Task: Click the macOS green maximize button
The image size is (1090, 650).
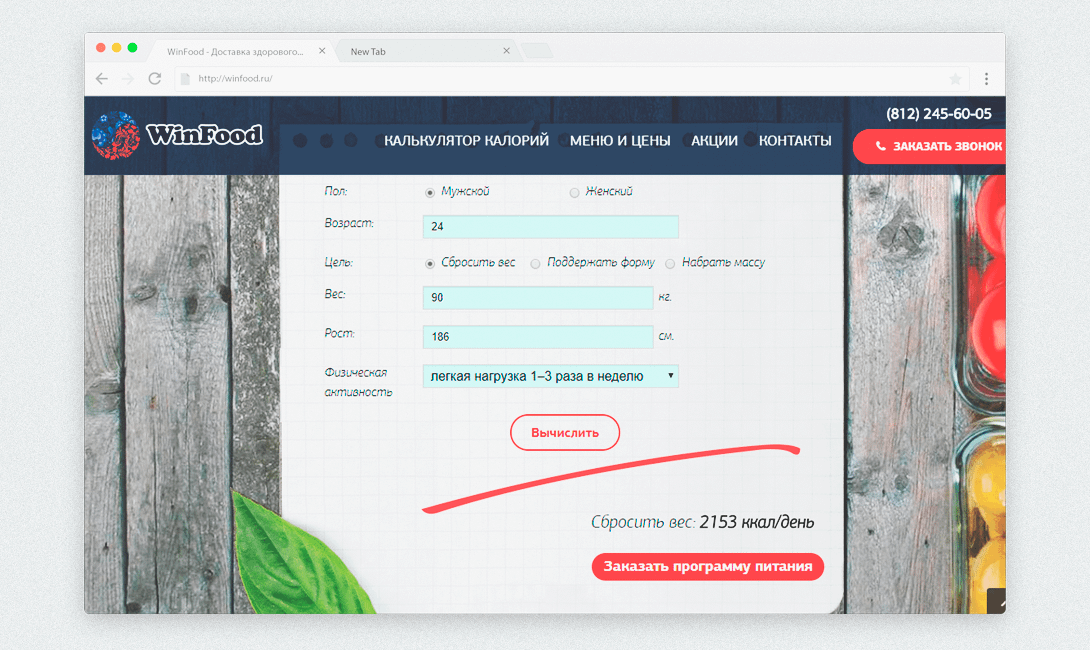Action: [132, 47]
